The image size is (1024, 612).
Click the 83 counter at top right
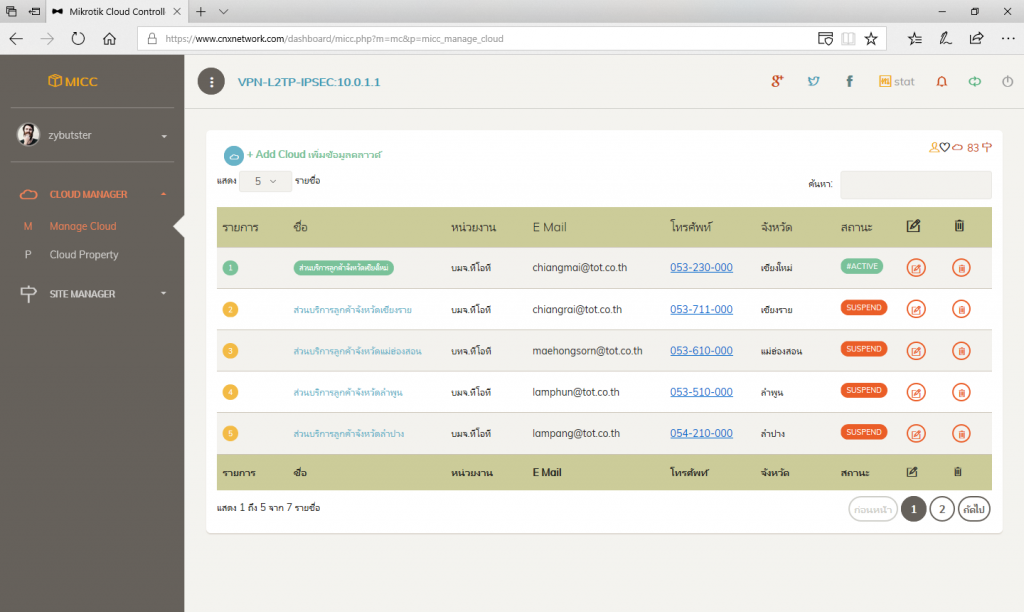[972, 148]
